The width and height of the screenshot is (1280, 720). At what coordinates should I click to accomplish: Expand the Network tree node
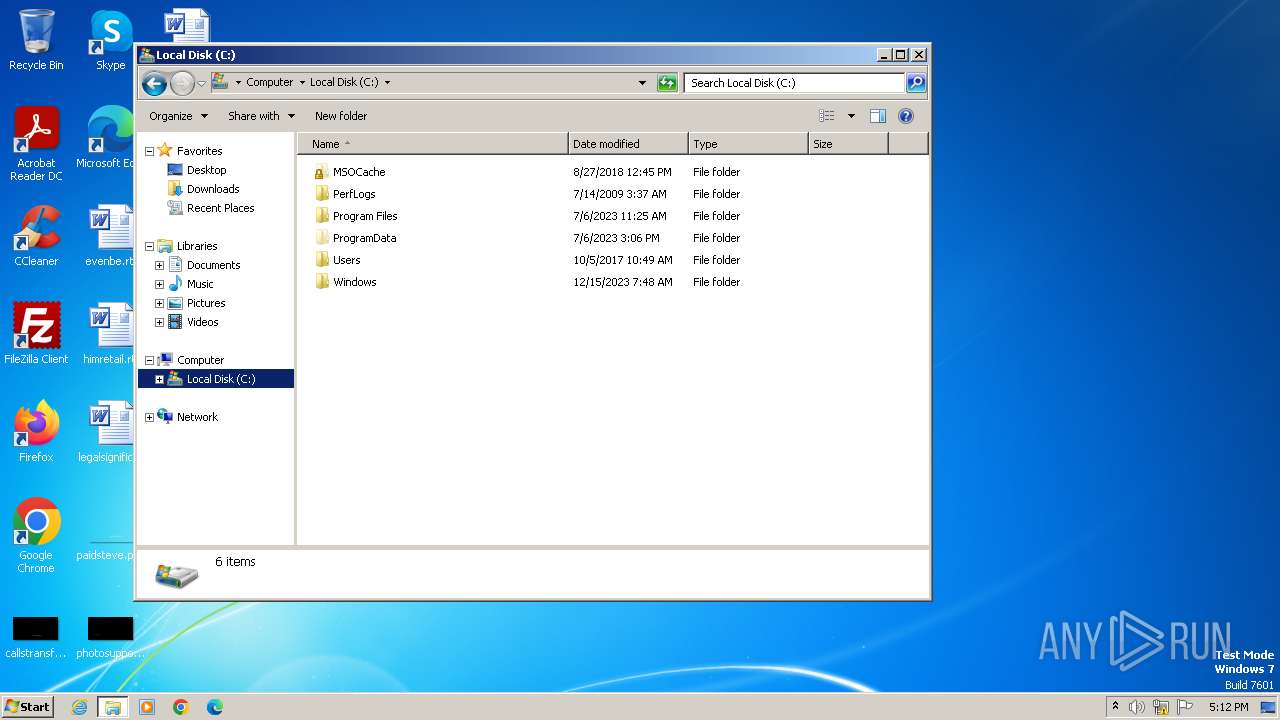(149, 417)
